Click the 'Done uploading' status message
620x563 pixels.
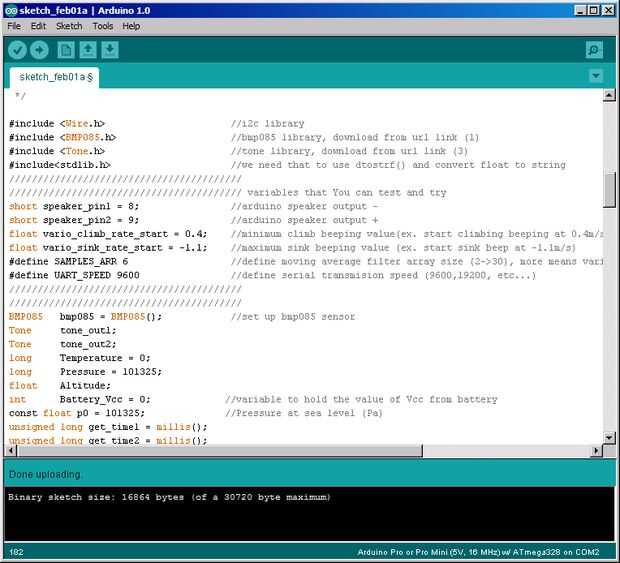click(x=44, y=474)
